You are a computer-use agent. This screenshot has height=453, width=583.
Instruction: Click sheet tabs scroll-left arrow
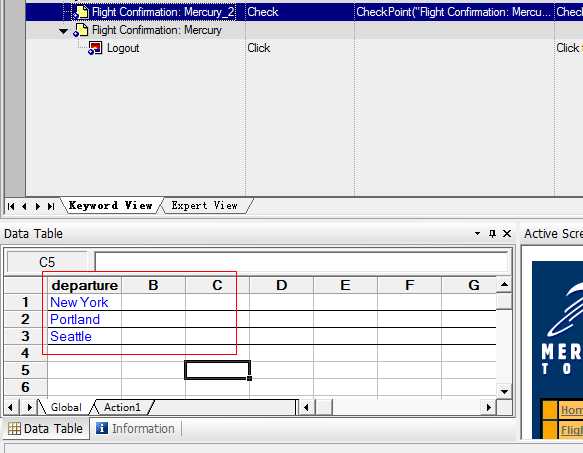11,407
